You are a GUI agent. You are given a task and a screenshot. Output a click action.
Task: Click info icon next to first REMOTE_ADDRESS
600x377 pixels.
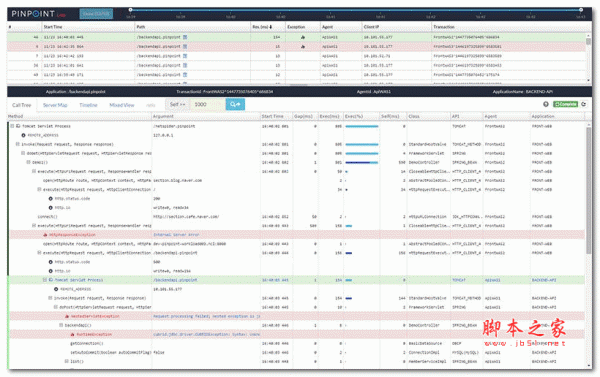[x=23, y=135]
